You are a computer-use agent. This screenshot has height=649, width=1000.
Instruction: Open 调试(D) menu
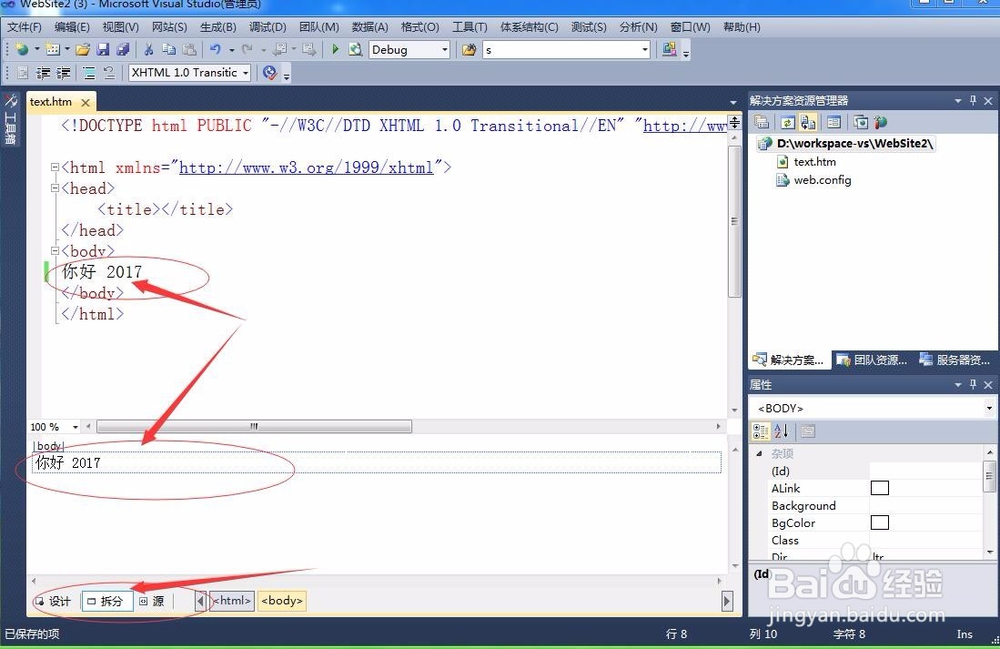(268, 27)
